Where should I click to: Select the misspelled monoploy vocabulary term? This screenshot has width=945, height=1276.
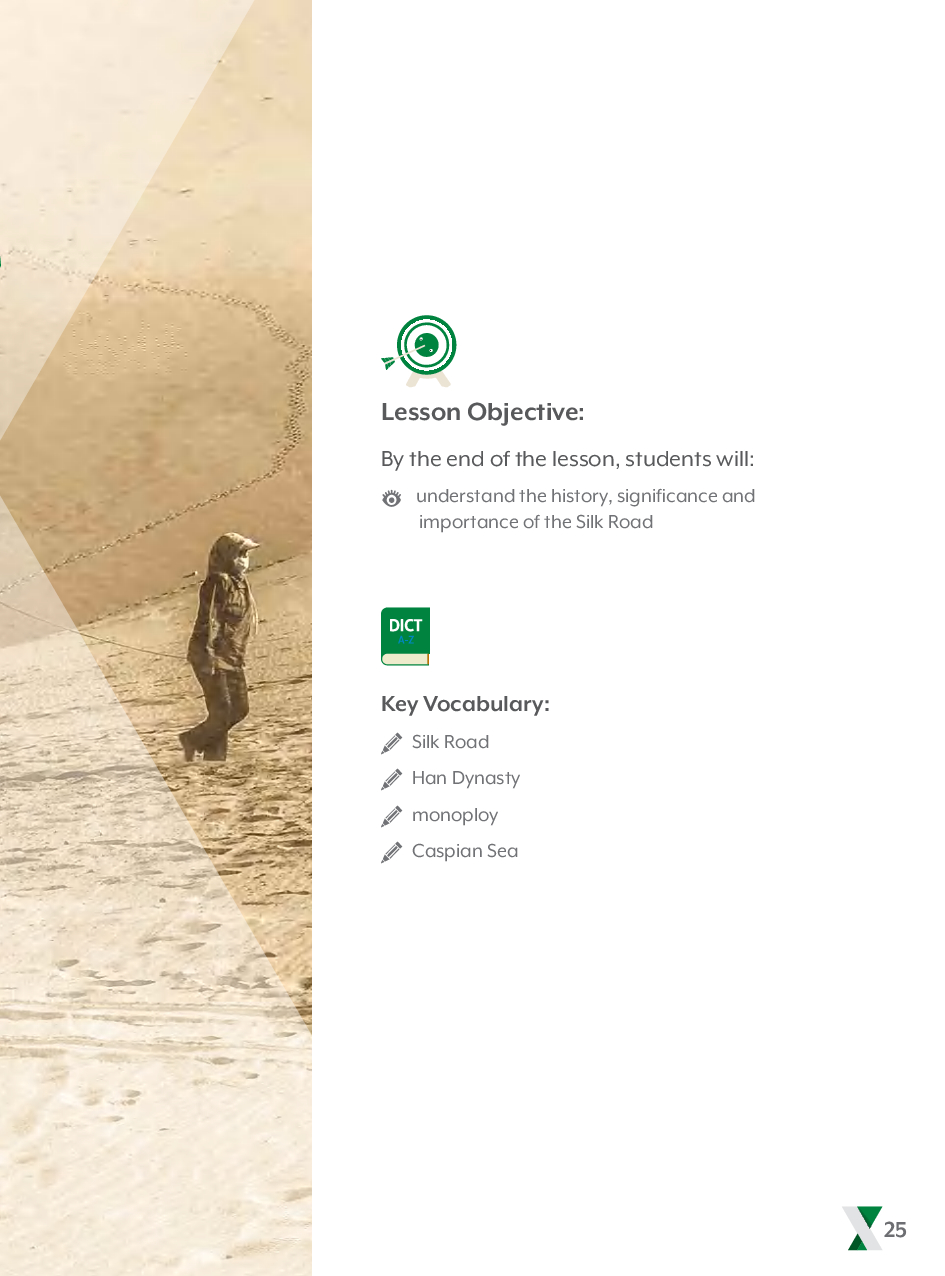click(455, 816)
